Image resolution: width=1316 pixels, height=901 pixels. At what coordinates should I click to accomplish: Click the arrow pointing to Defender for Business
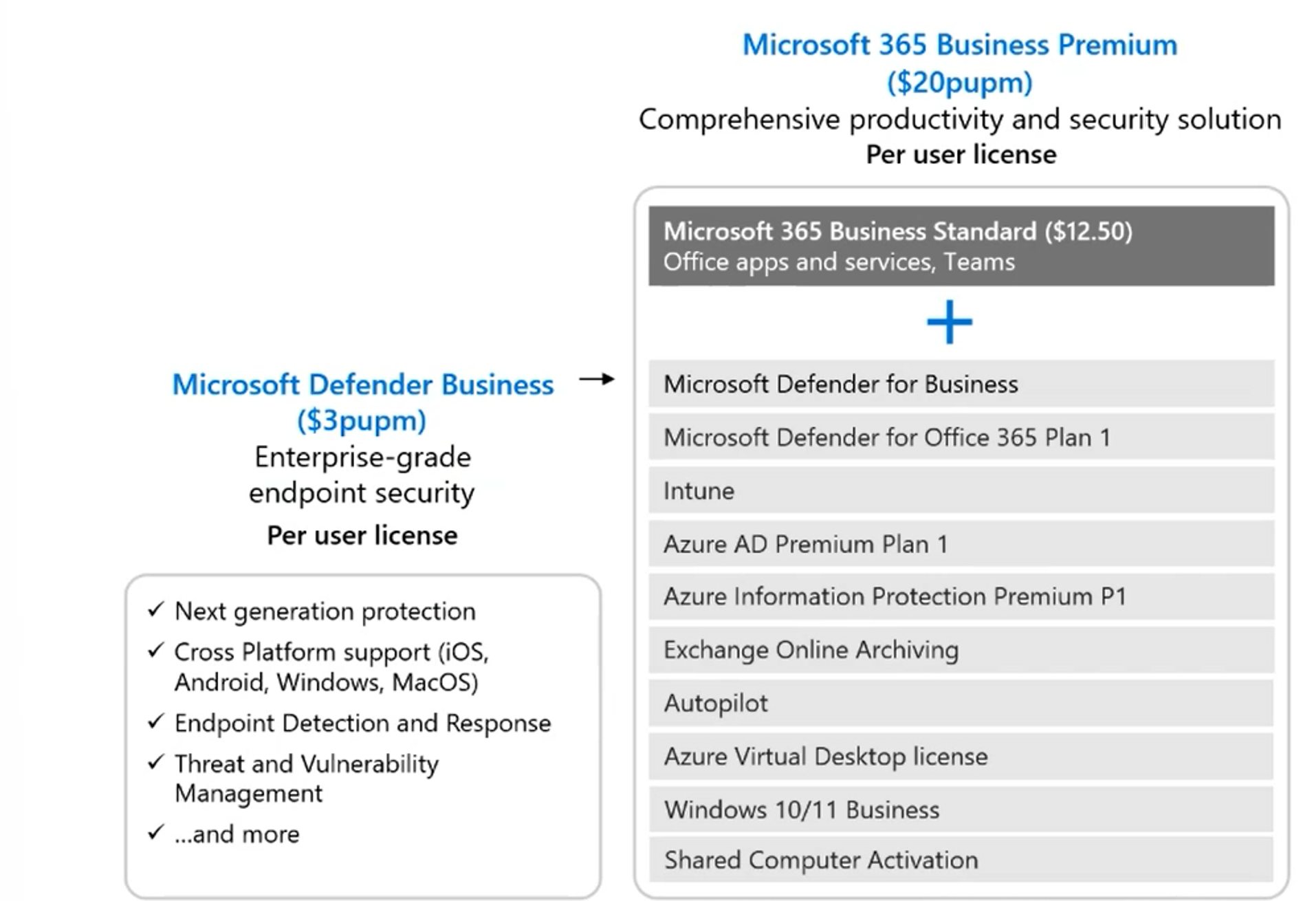click(597, 379)
